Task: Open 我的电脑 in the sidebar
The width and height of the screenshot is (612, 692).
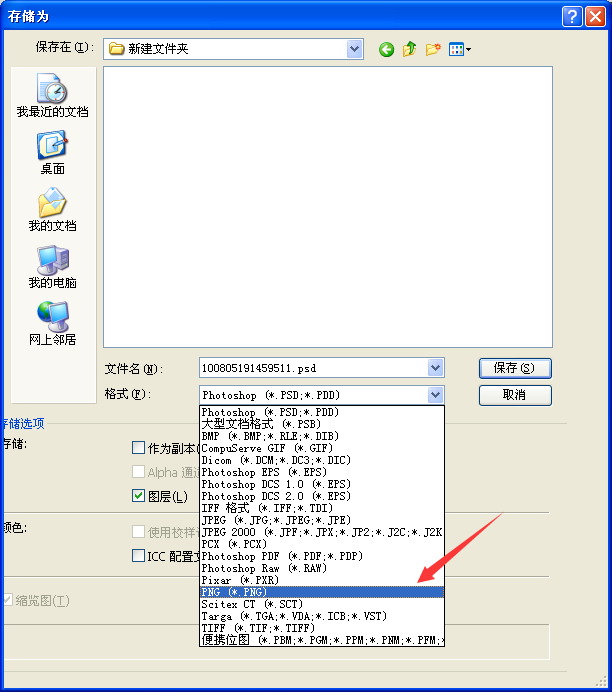Action: point(52,267)
